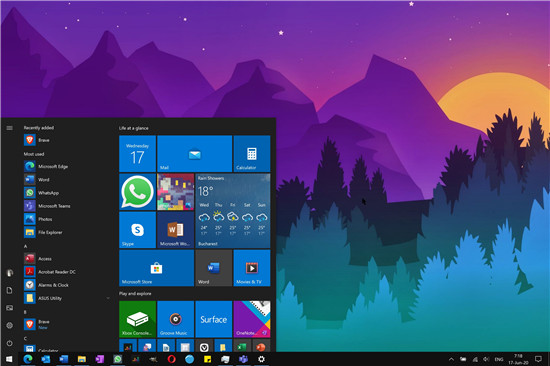
Task: Open the Opera icon on the taskbar
Action: [172, 359]
